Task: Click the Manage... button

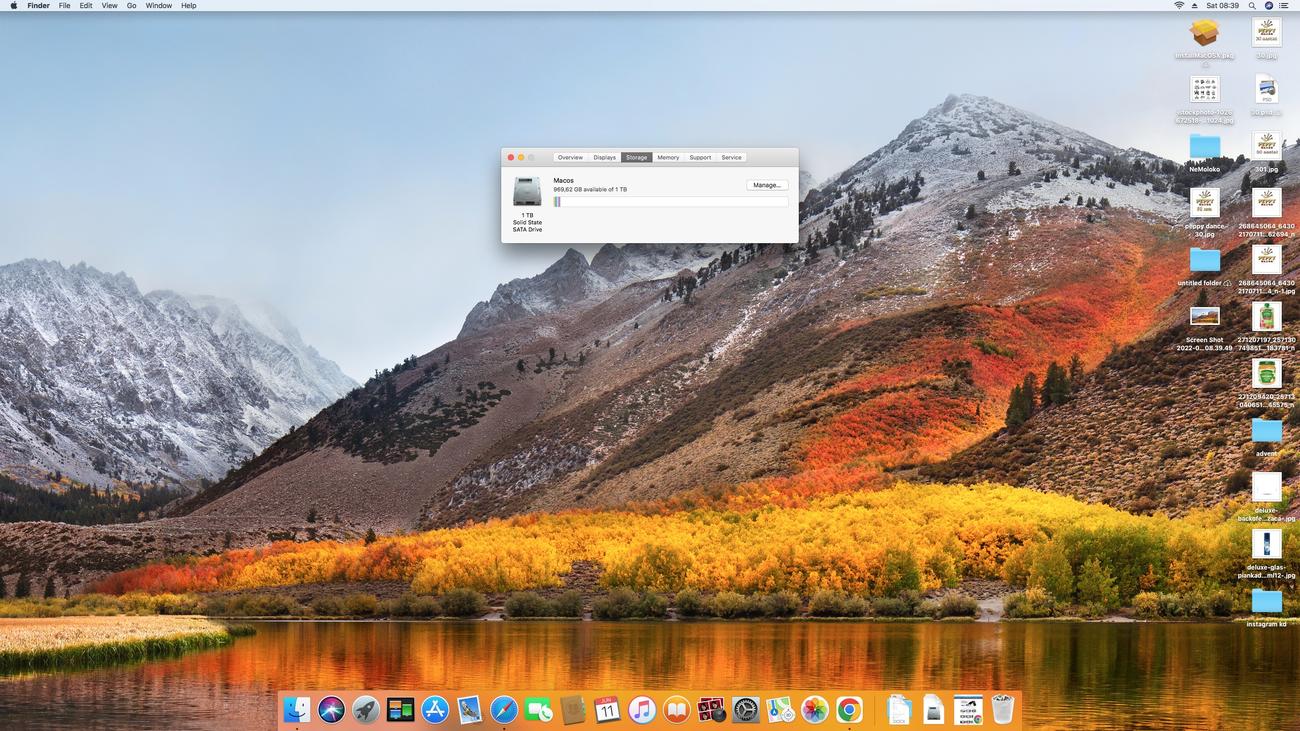Action: (x=767, y=185)
